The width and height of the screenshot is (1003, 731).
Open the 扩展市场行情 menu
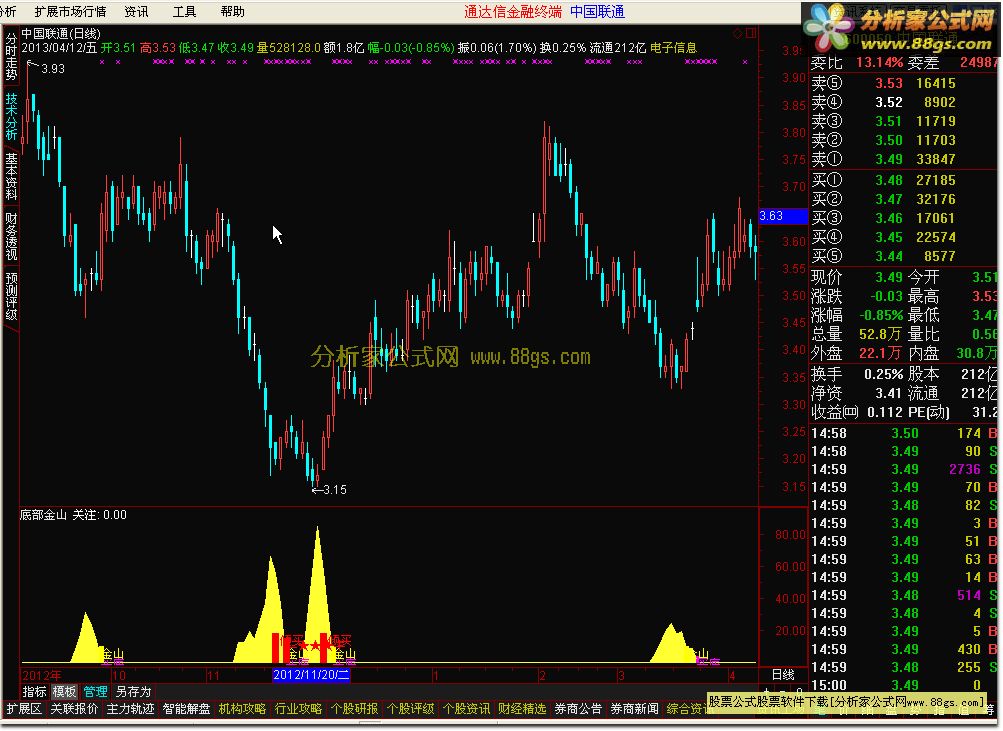pos(70,12)
